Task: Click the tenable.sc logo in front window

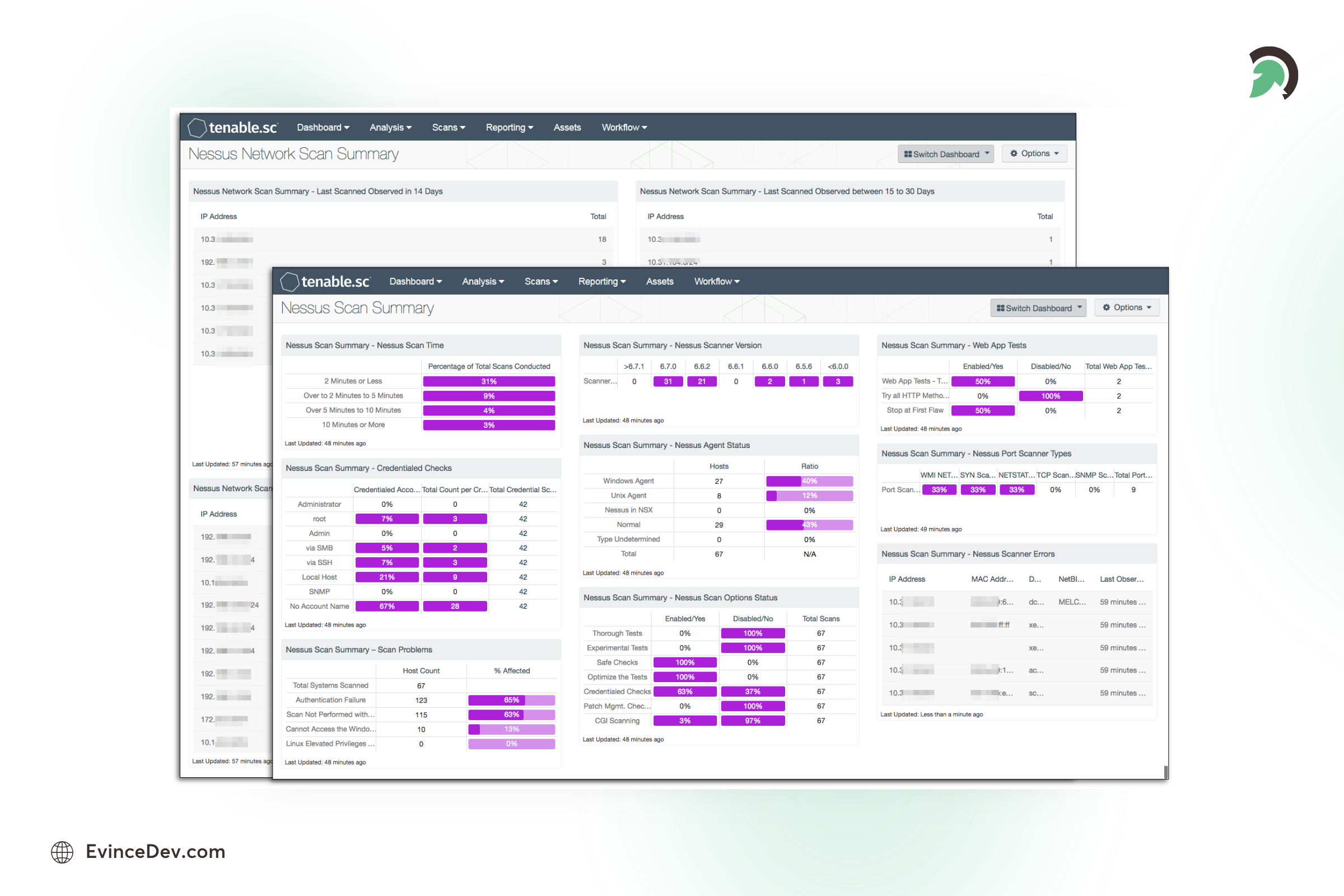Action: (x=326, y=282)
